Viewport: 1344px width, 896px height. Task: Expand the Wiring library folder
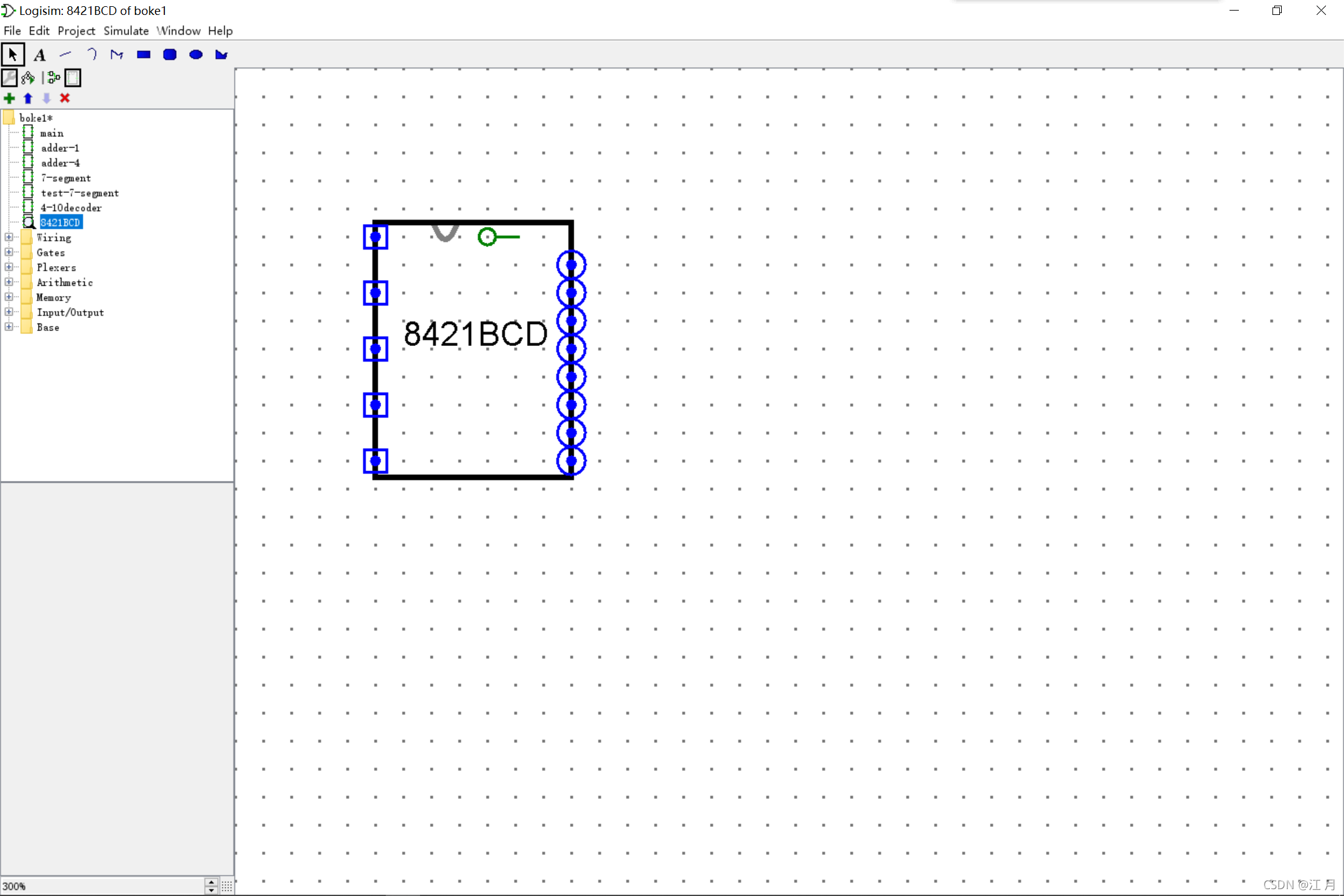coord(9,237)
